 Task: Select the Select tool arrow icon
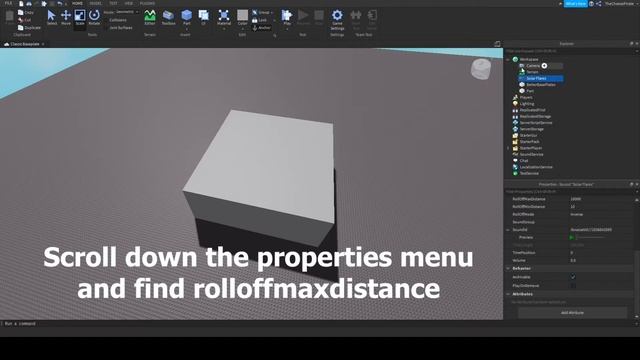point(51,16)
